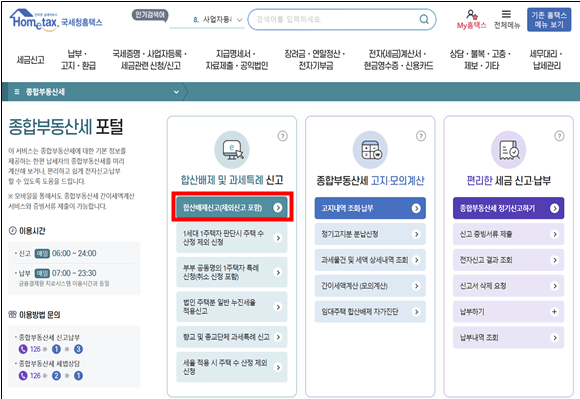Screen dimensions: 580x399
Task: Expand 납부하기 plus icon
Action: 554,312
